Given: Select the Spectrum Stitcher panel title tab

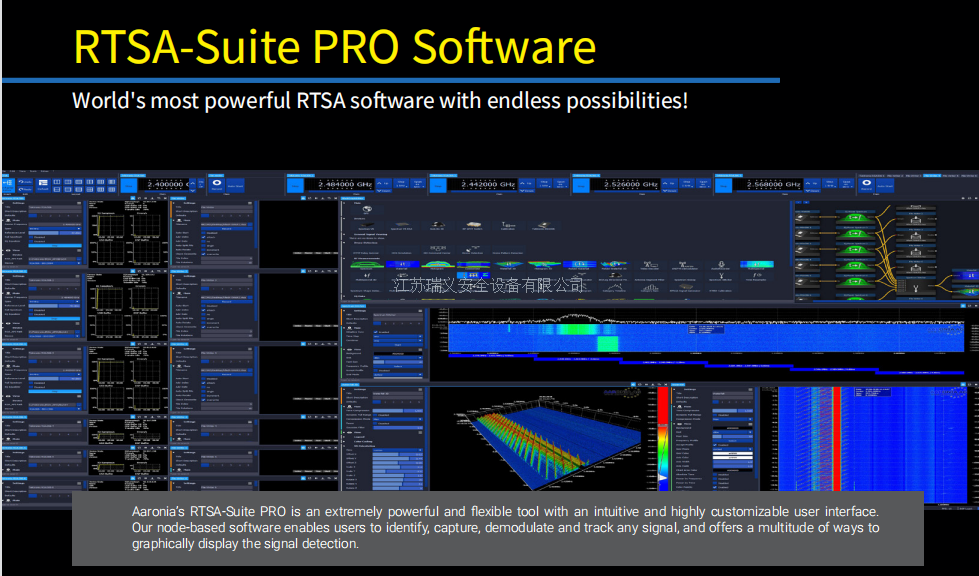Looking at the screenshot, I should (353, 306).
